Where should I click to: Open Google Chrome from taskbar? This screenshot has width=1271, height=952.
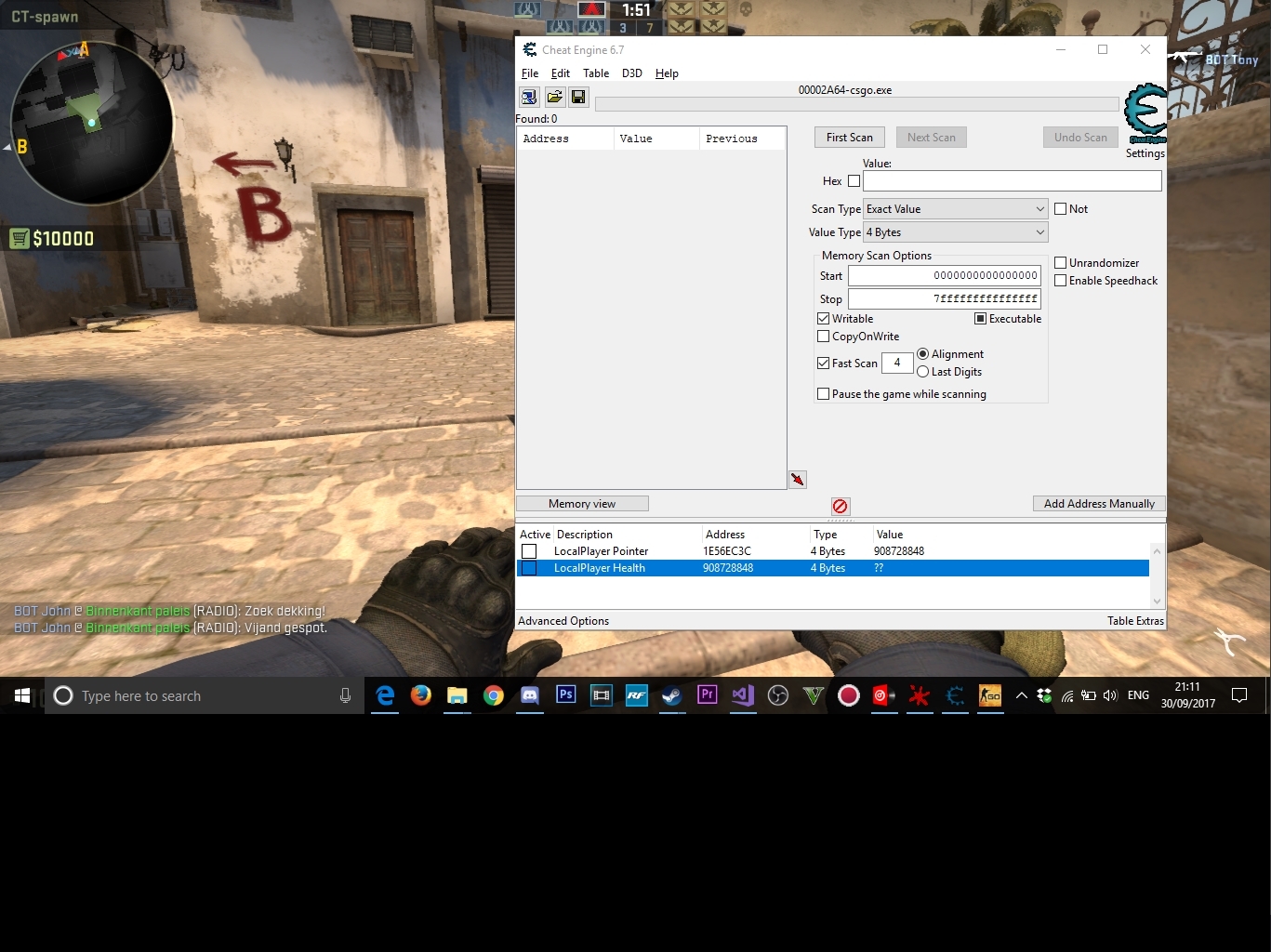[493, 695]
